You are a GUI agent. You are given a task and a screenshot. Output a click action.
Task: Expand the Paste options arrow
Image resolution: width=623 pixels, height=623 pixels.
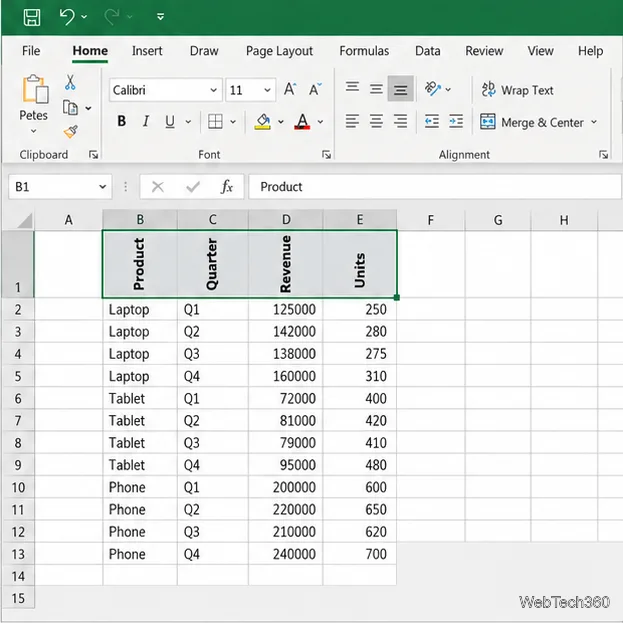tap(34, 131)
